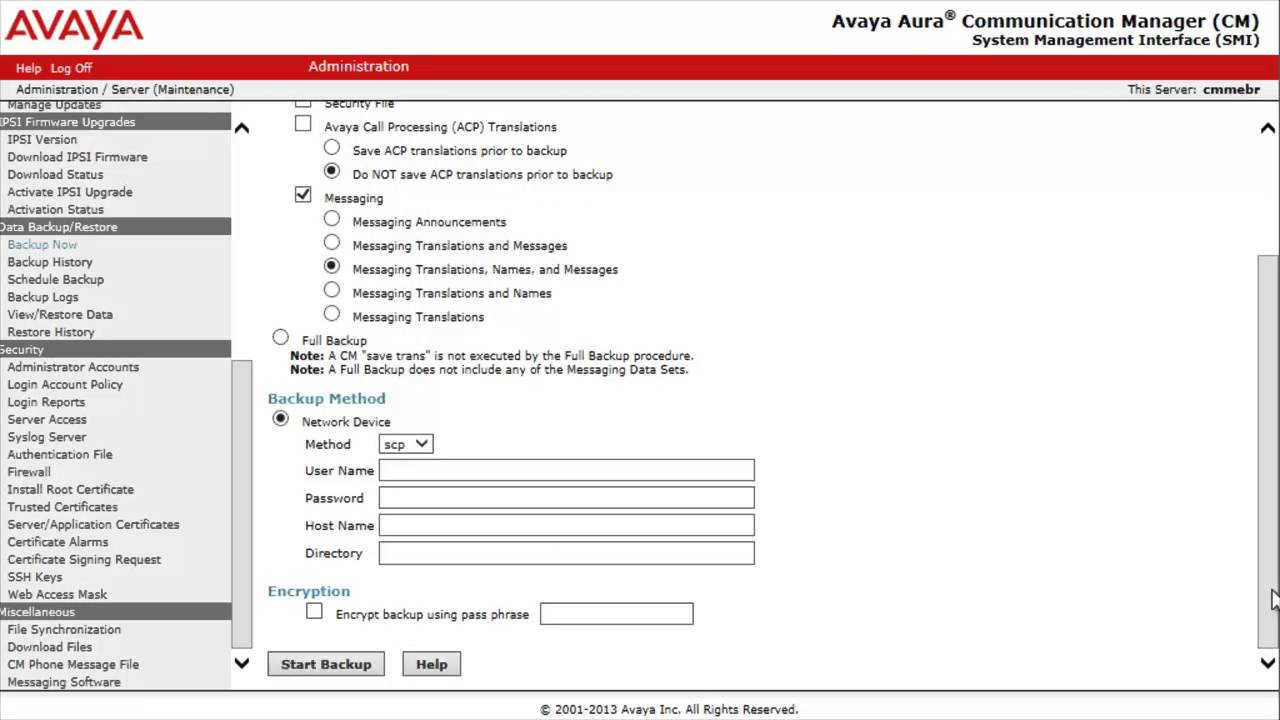Open Download Status link
This screenshot has width=1280, height=720.
(55, 175)
